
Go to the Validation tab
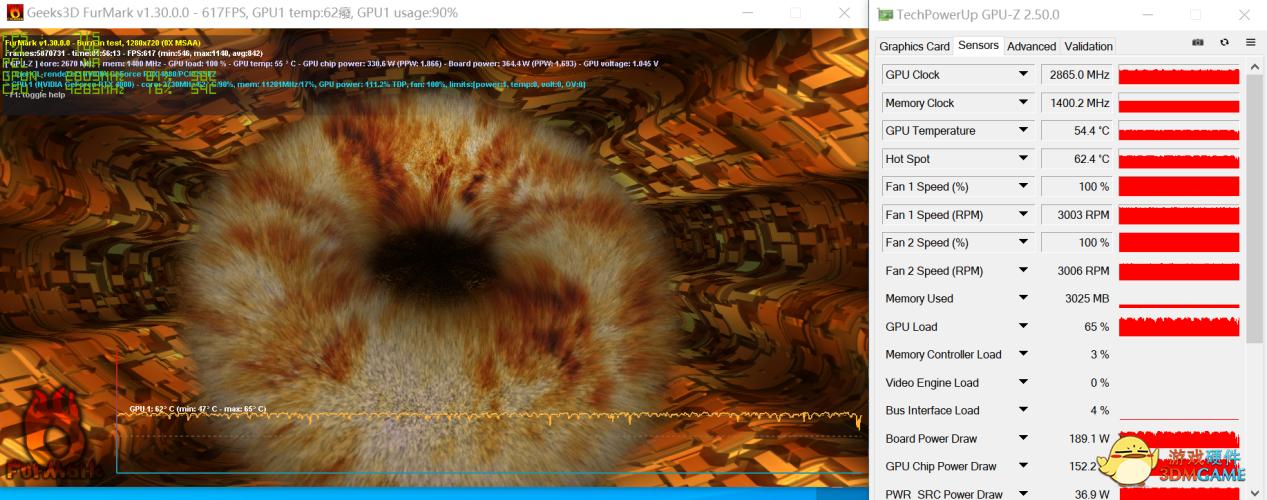(1088, 46)
